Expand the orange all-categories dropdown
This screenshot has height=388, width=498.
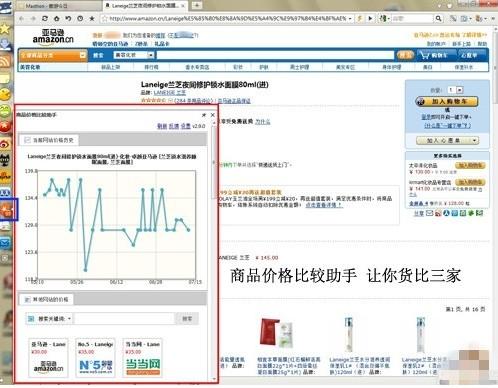(83, 55)
